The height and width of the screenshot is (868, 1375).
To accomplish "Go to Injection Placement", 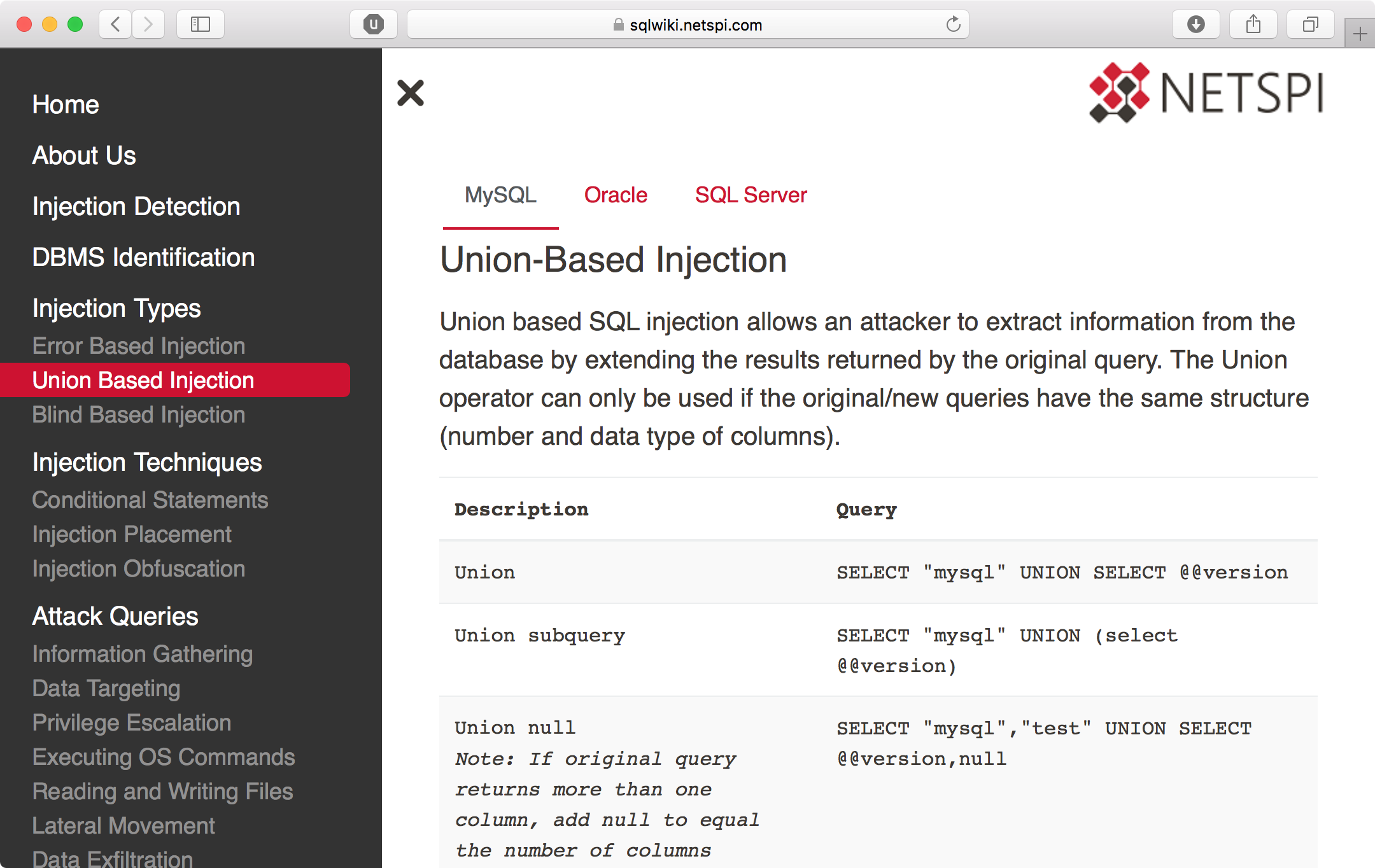I will pyautogui.click(x=132, y=534).
